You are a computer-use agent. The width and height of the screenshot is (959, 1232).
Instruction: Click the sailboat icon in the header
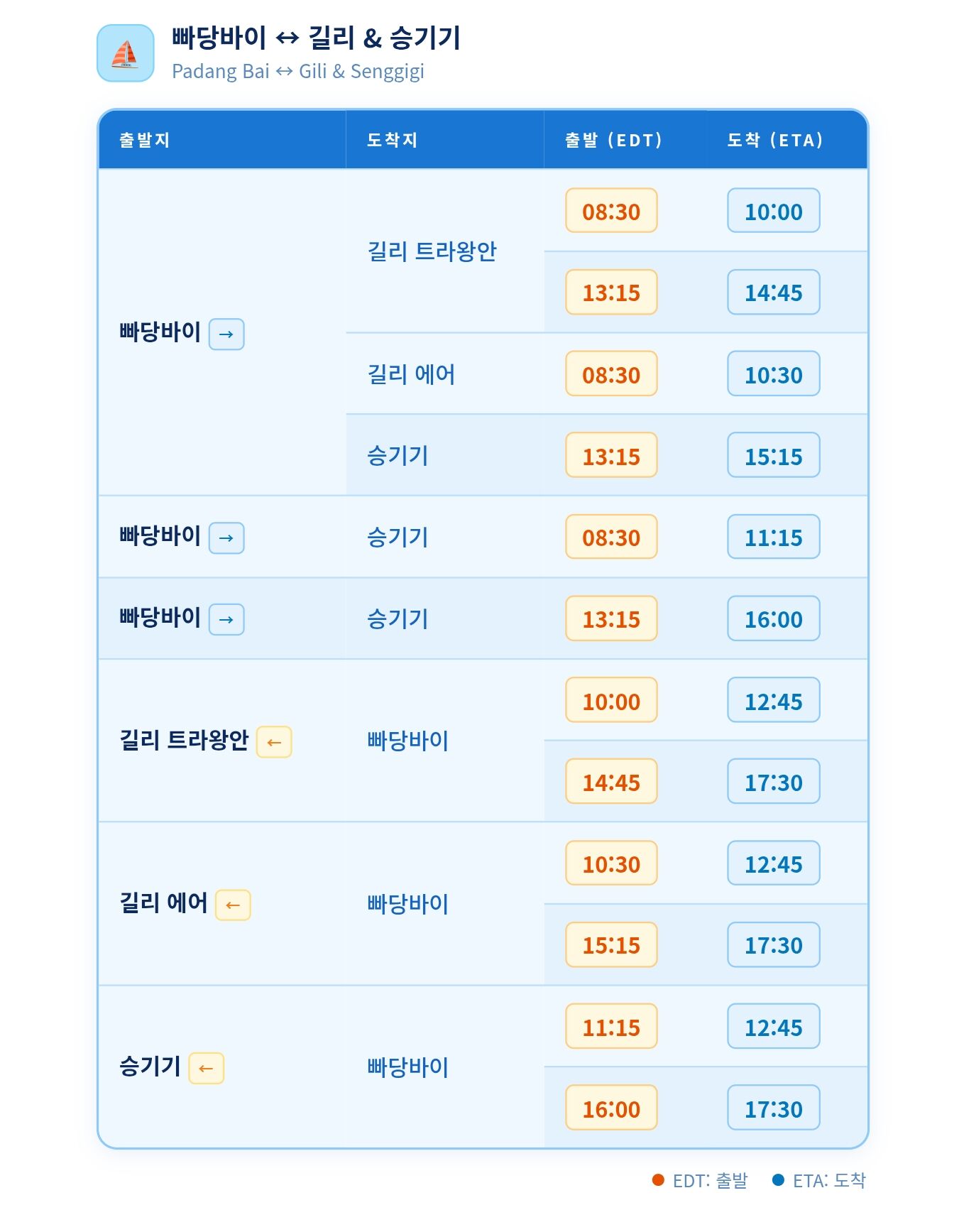[126, 53]
